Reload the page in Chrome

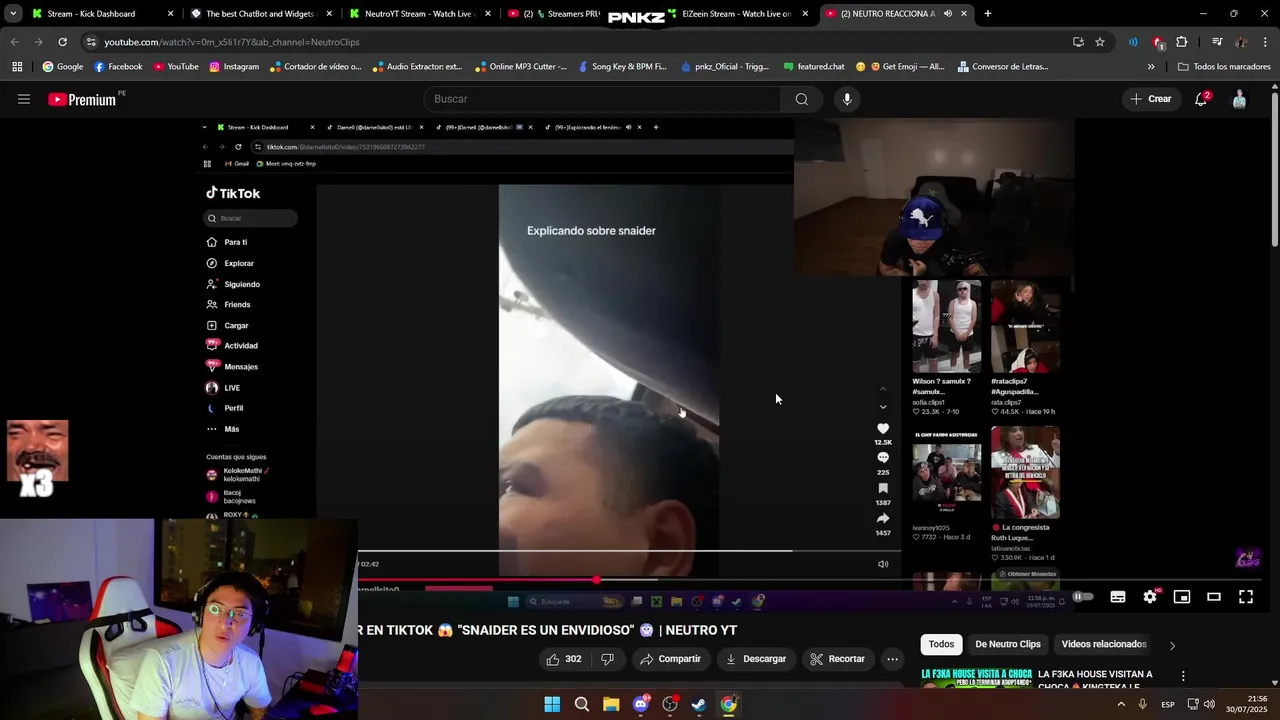pyautogui.click(x=62, y=42)
